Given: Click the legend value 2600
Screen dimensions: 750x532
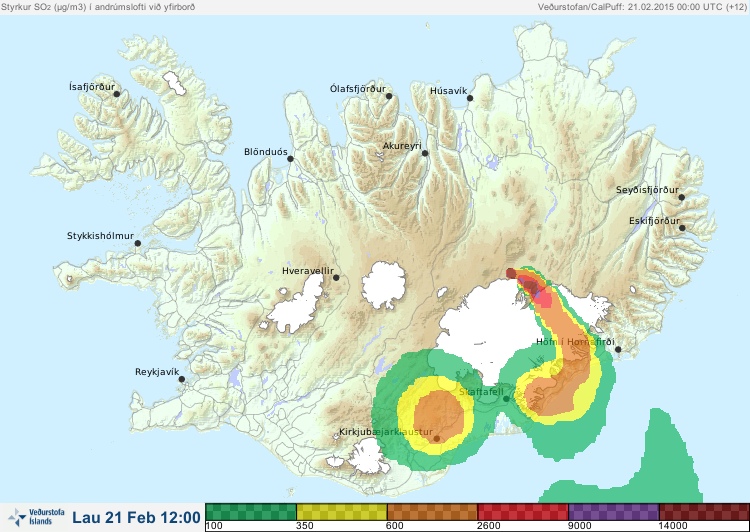Looking at the screenshot, I should tap(489, 526).
